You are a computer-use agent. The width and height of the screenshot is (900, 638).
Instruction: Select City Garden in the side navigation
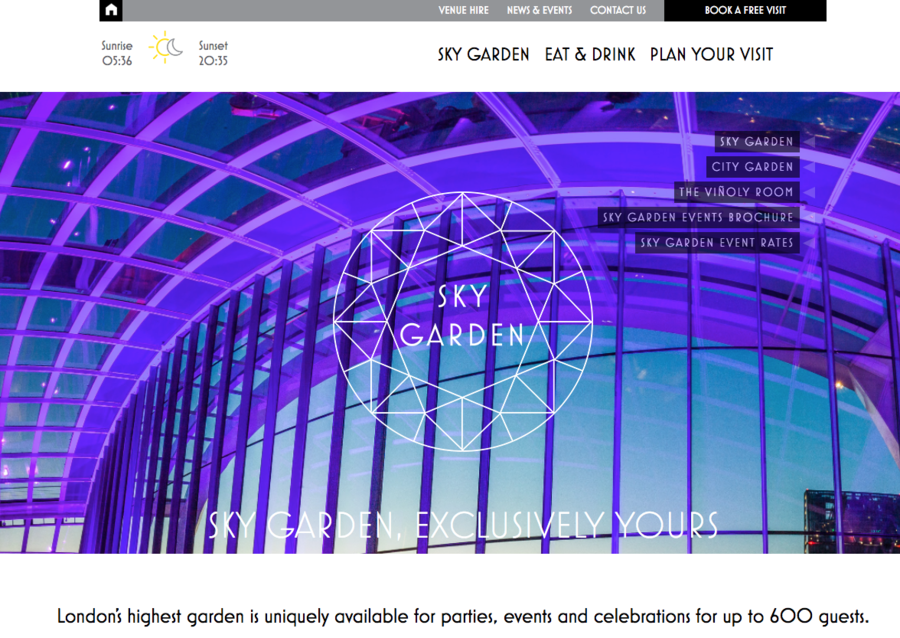point(752,167)
